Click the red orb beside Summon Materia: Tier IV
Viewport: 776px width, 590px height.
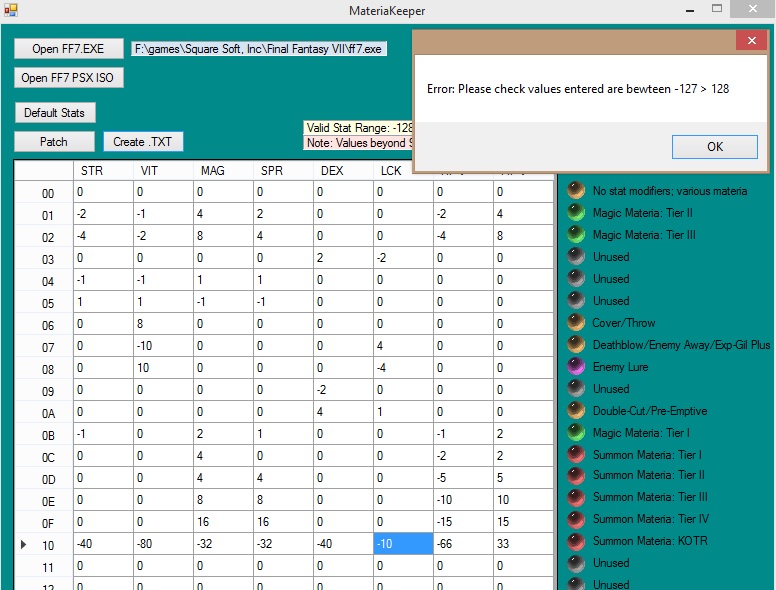tap(576, 519)
